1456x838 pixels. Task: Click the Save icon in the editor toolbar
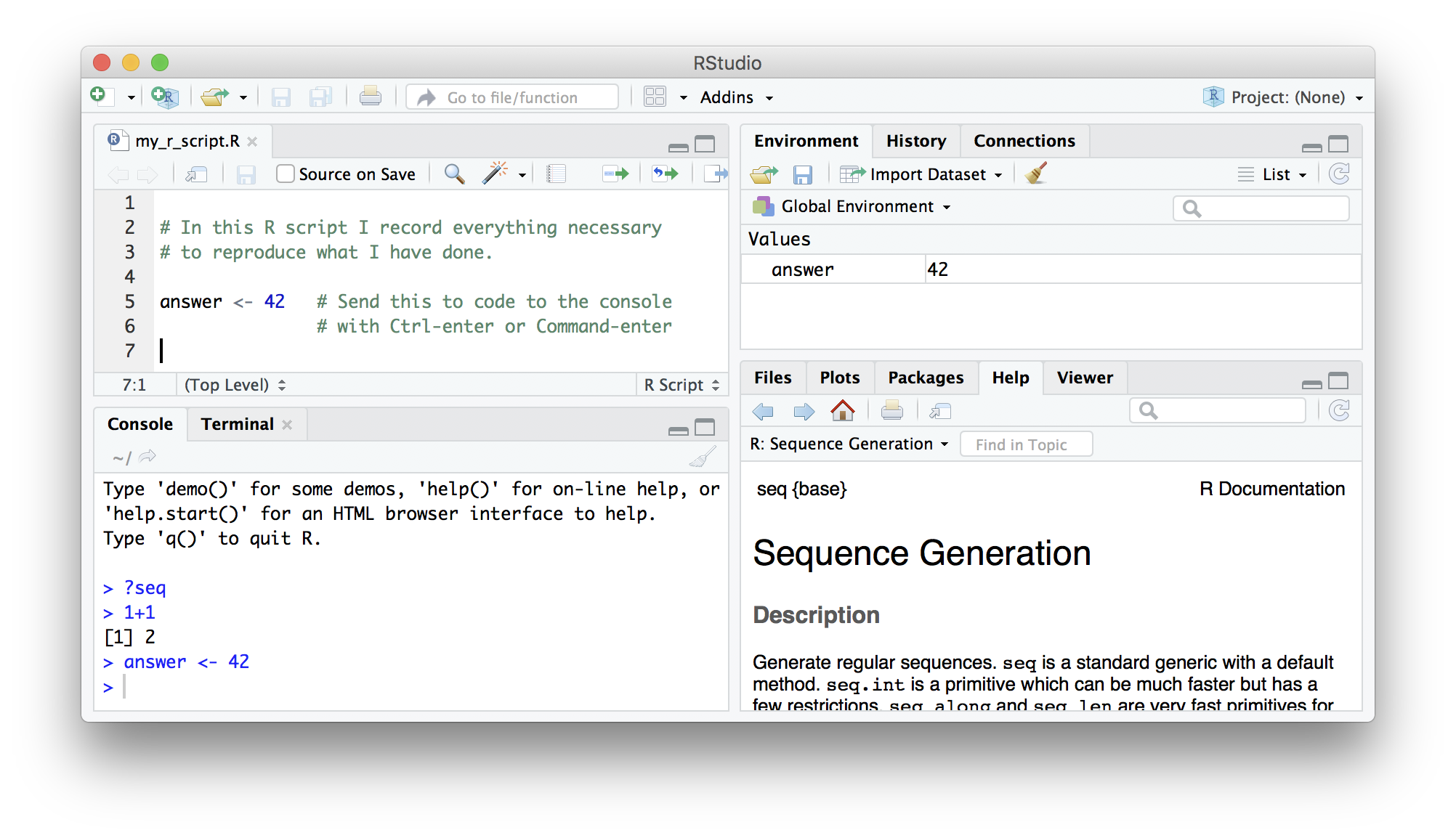pos(246,175)
